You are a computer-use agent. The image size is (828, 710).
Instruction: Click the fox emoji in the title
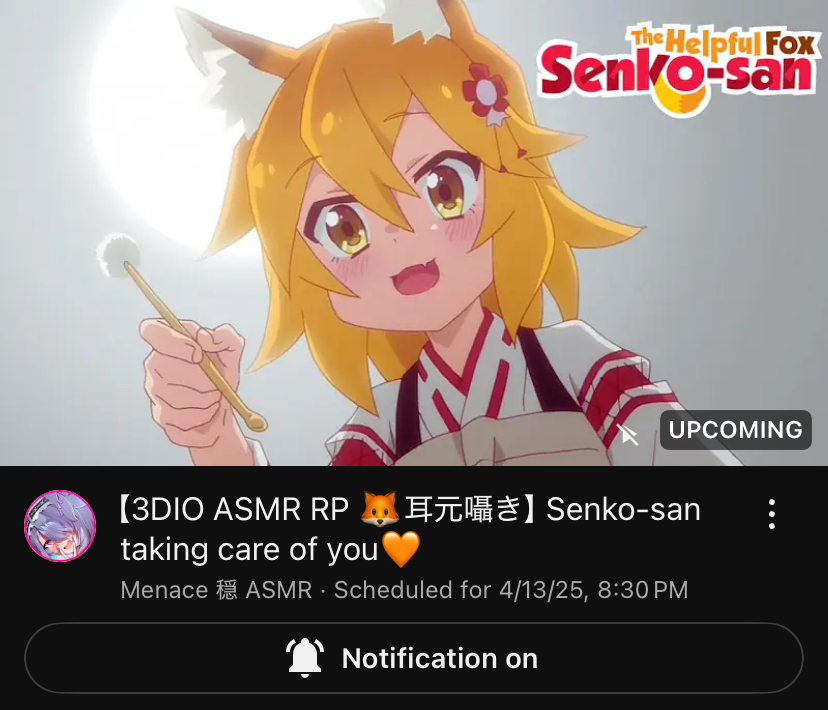pyautogui.click(x=379, y=510)
